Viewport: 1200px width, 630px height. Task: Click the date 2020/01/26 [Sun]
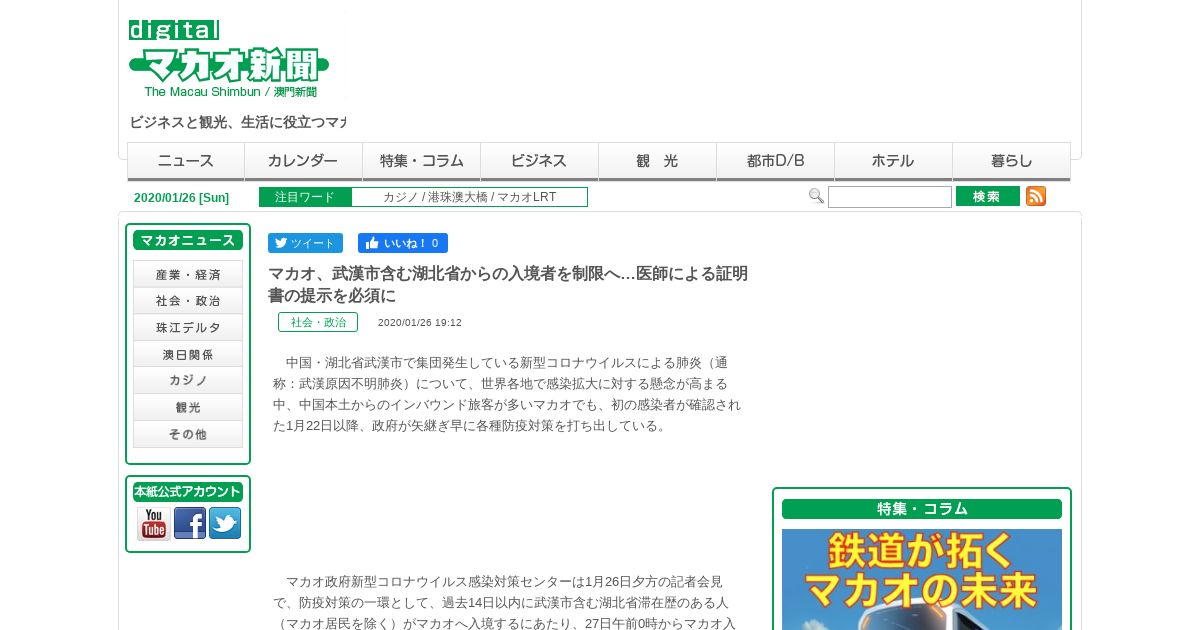click(x=182, y=198)
